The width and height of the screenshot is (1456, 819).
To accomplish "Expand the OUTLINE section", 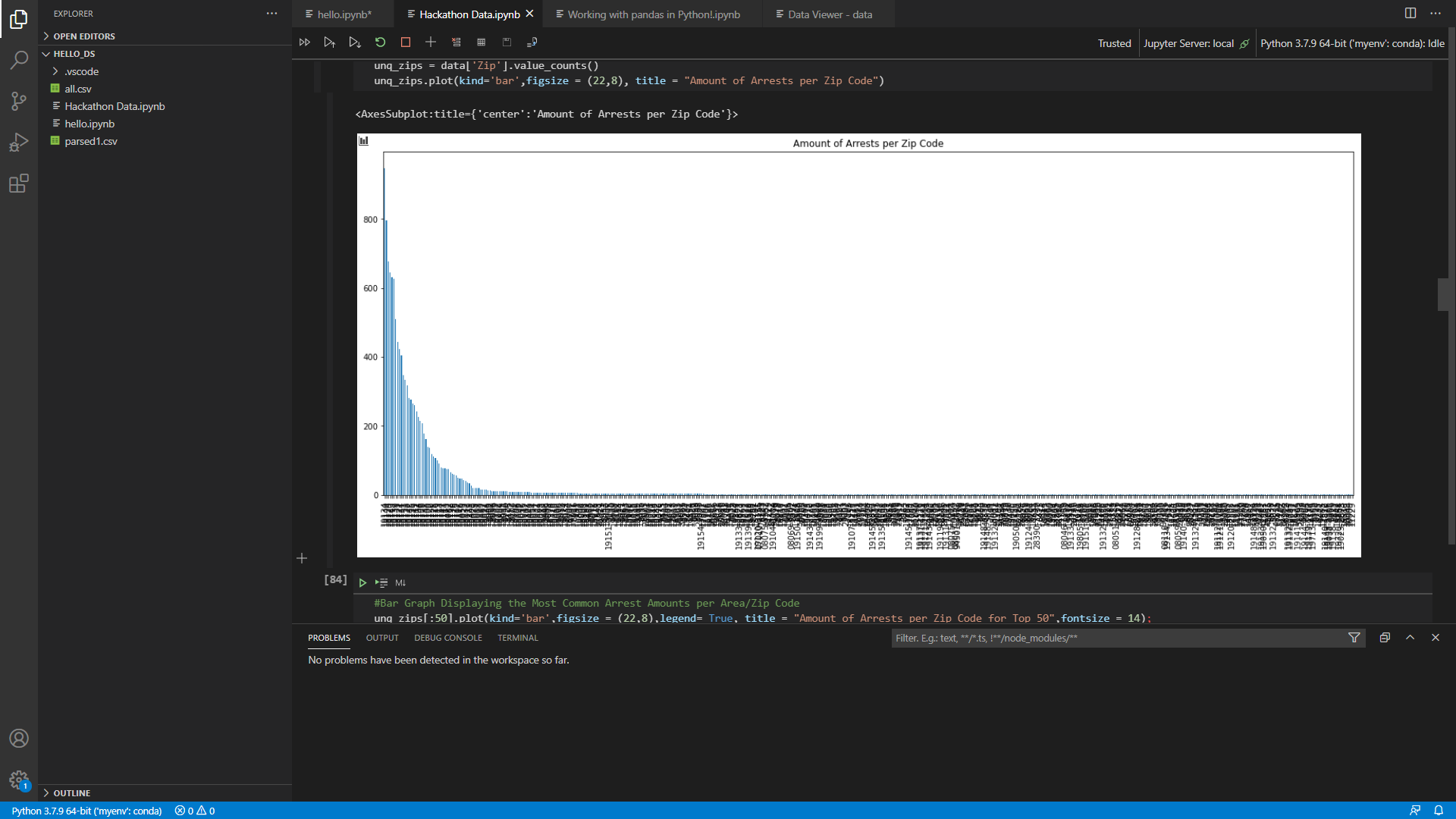I will click(x=71, y=792).
